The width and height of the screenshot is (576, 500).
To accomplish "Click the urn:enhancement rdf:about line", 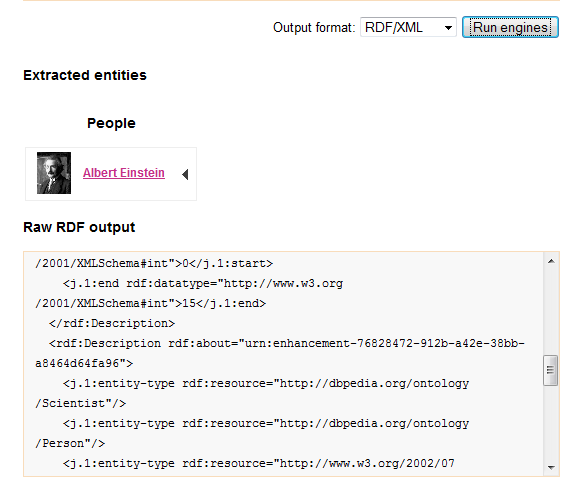I will coord(287,343).
